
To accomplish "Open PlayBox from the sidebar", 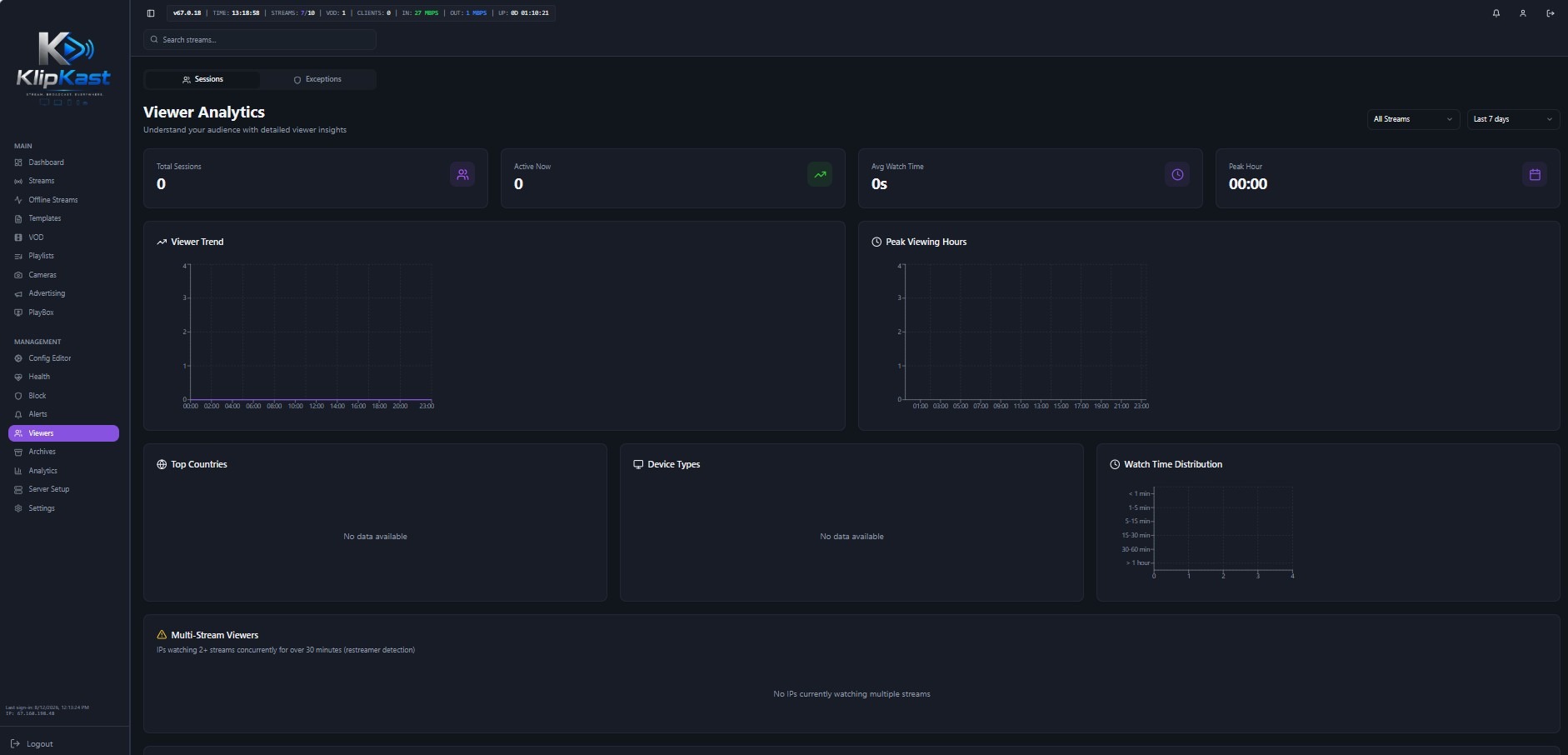I will coord(64,312).
